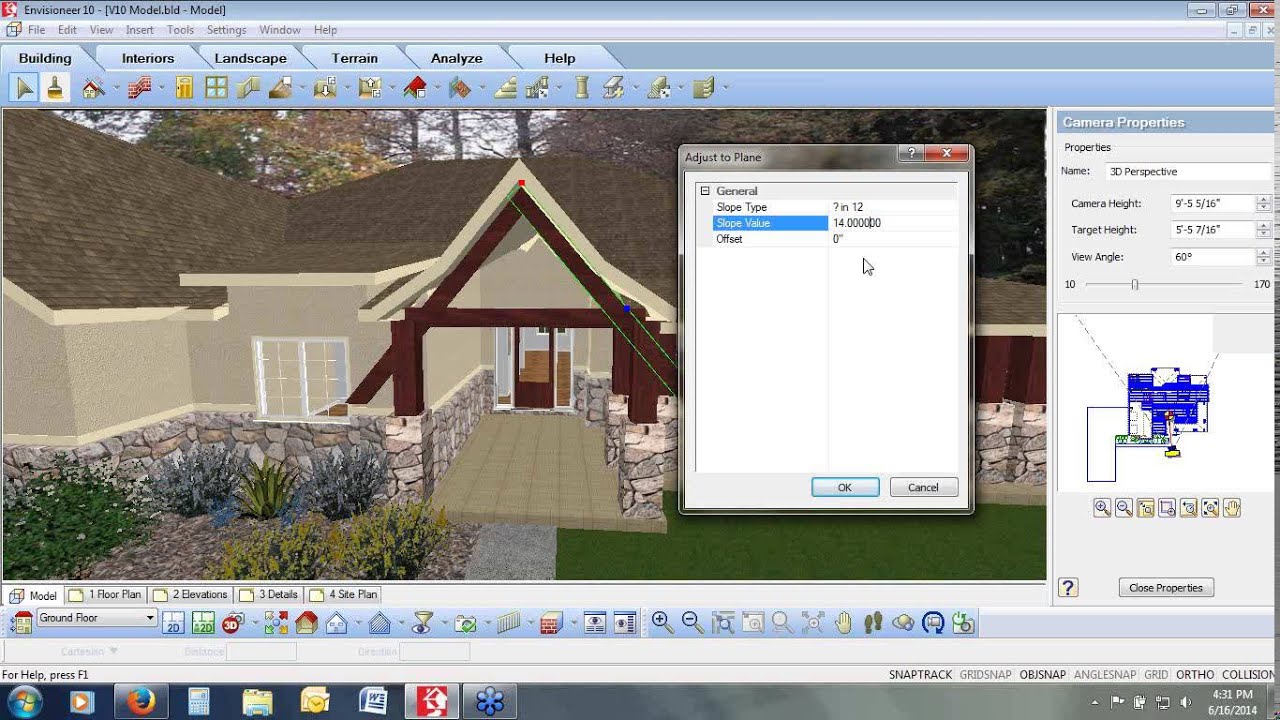Open the locations icon beside Ground Floor
The height and width of the screenshot is (720, 1280).
(x=21, y=624)
